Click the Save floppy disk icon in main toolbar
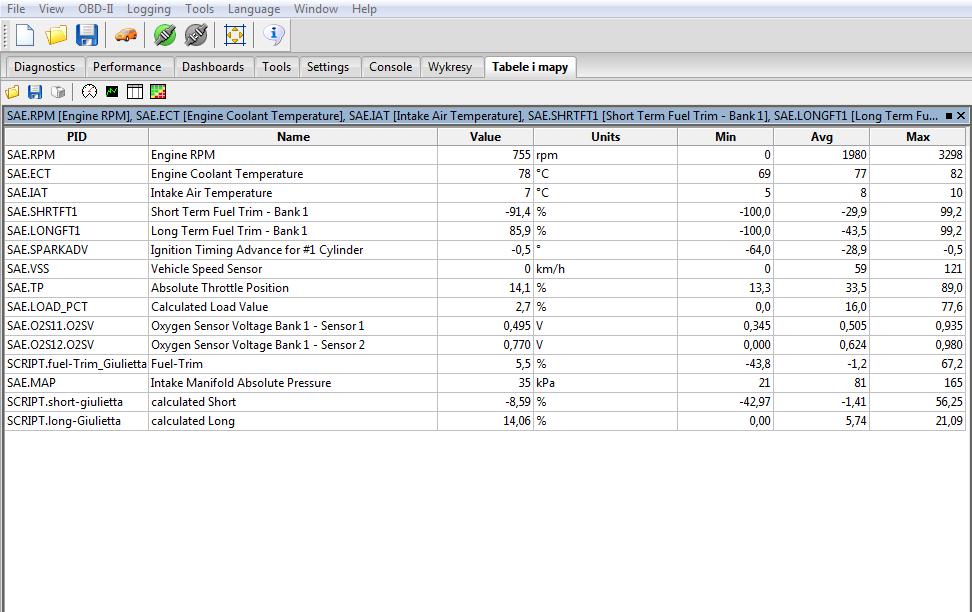 (87, 35)
